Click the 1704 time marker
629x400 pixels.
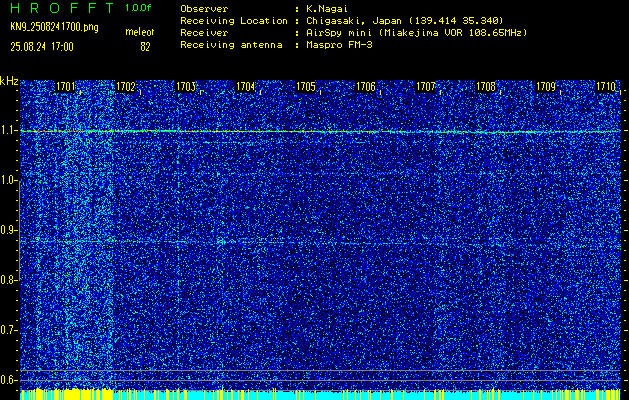[246, 87]
